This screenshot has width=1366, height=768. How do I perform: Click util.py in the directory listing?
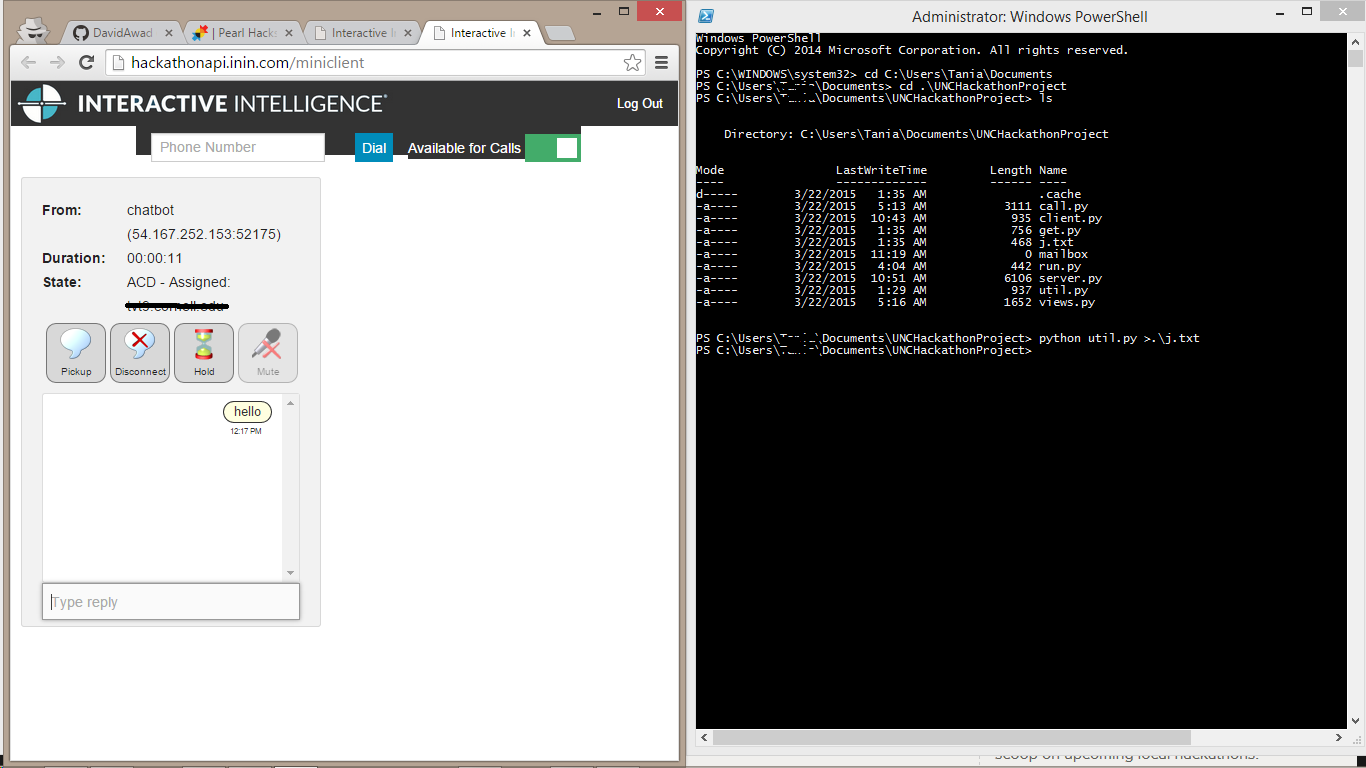click(1063, 290)
